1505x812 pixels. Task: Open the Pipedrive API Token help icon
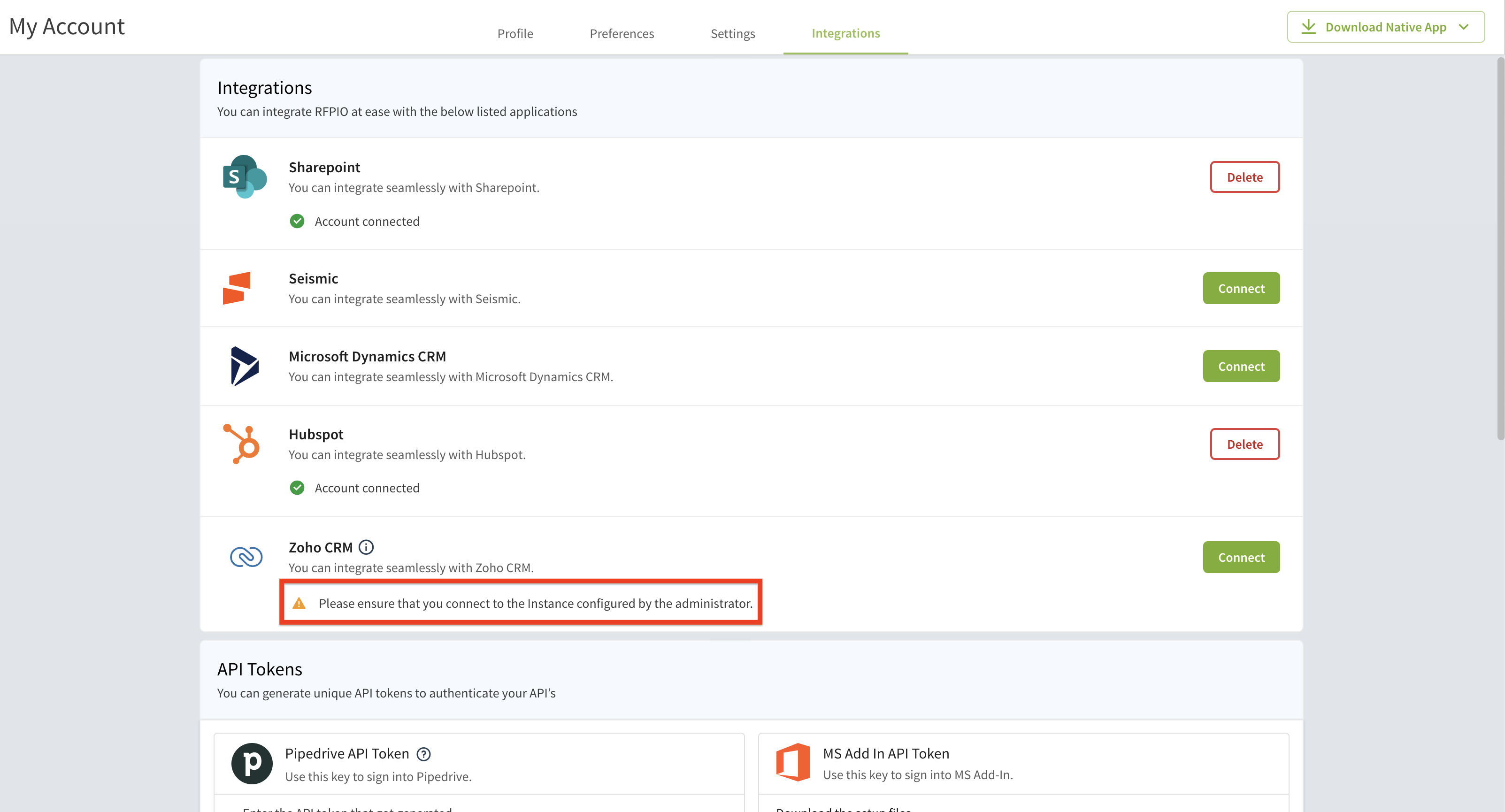point(423,754)
